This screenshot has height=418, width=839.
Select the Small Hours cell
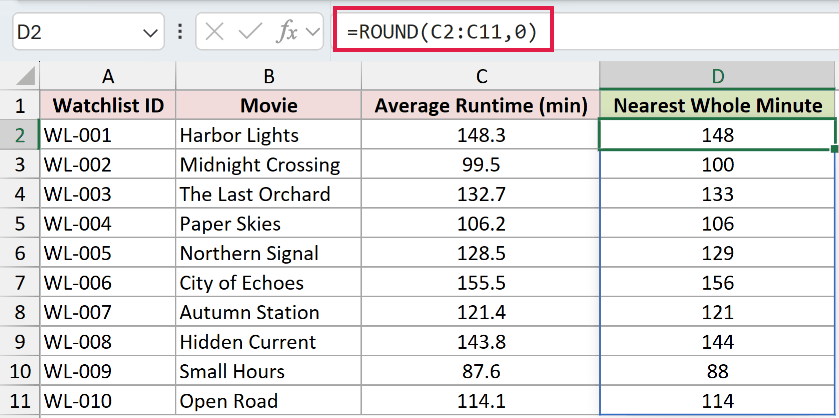click(x=269, y=371)
